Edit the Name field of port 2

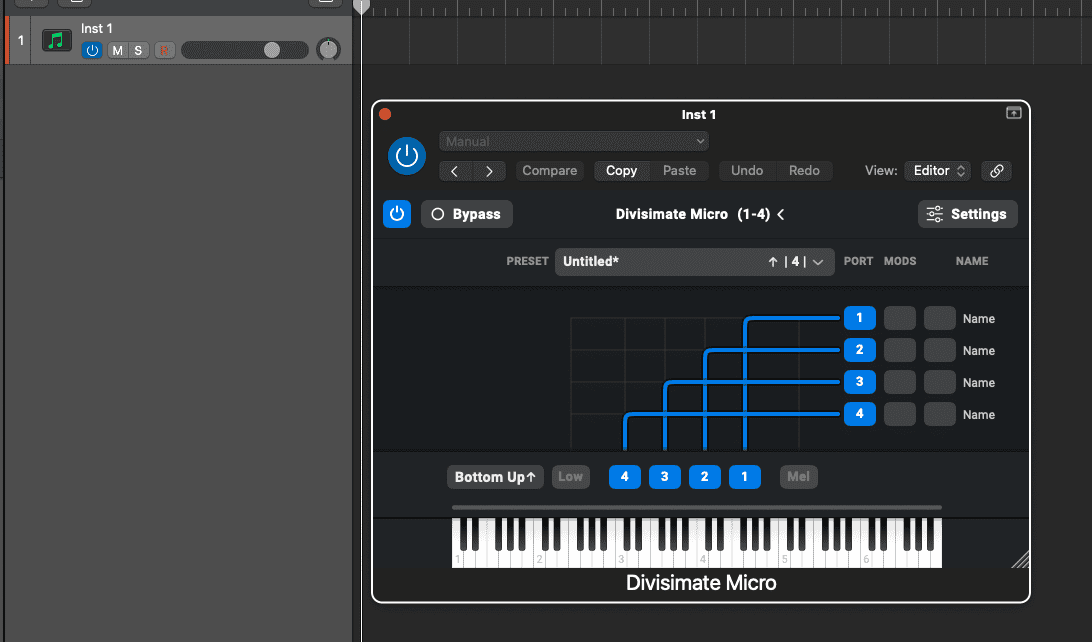978,351
